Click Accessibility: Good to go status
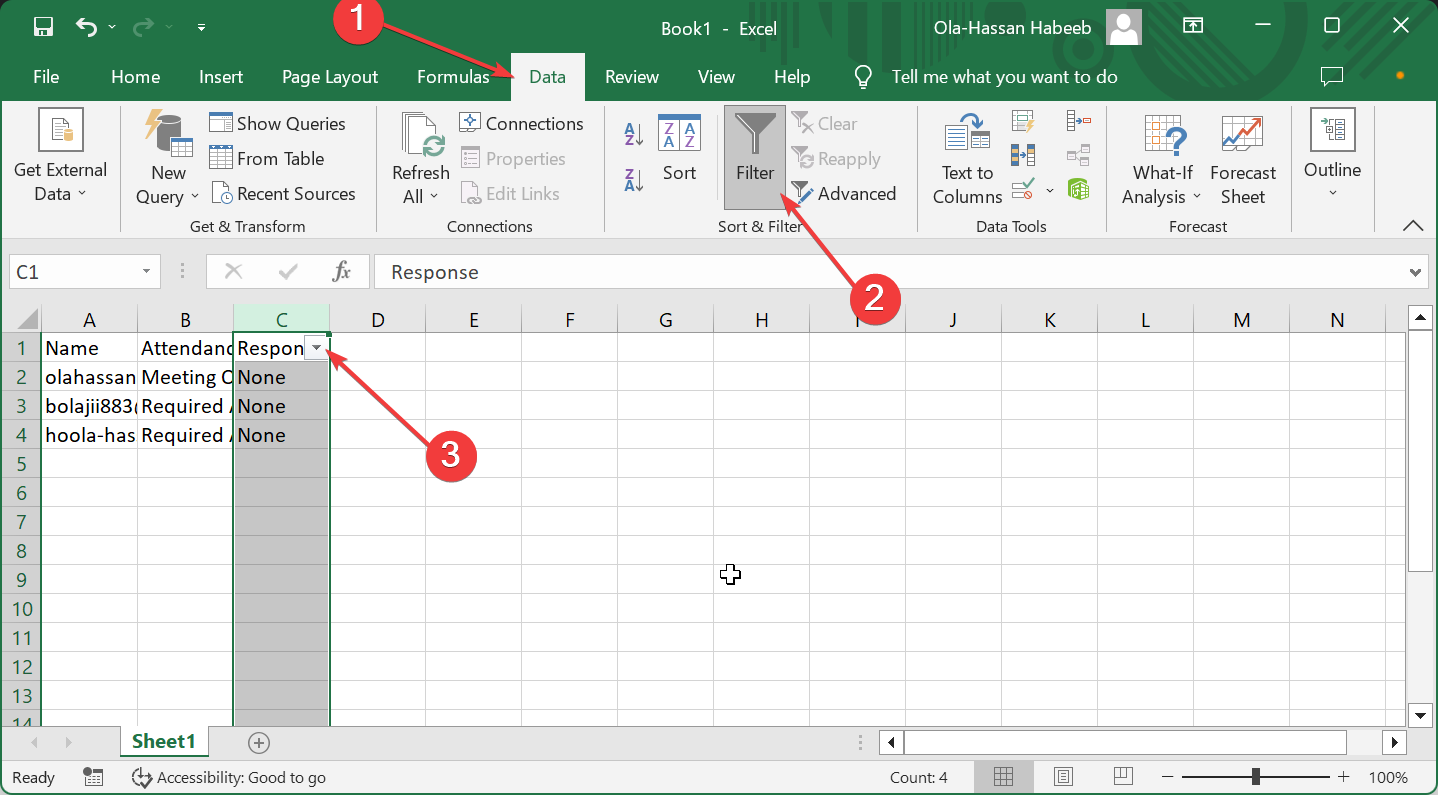Viewport: 1438px width, 795px height. click(229, 777)
